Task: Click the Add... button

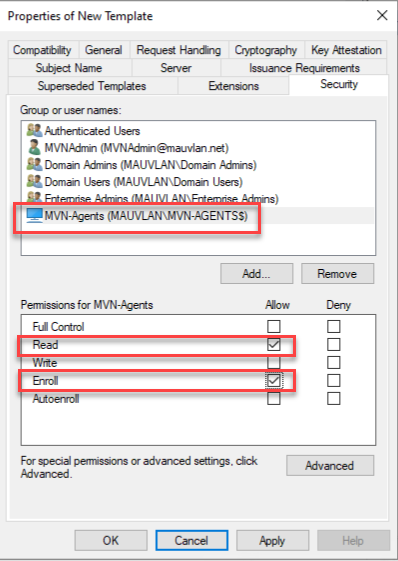Action: [x=257, y=274]
